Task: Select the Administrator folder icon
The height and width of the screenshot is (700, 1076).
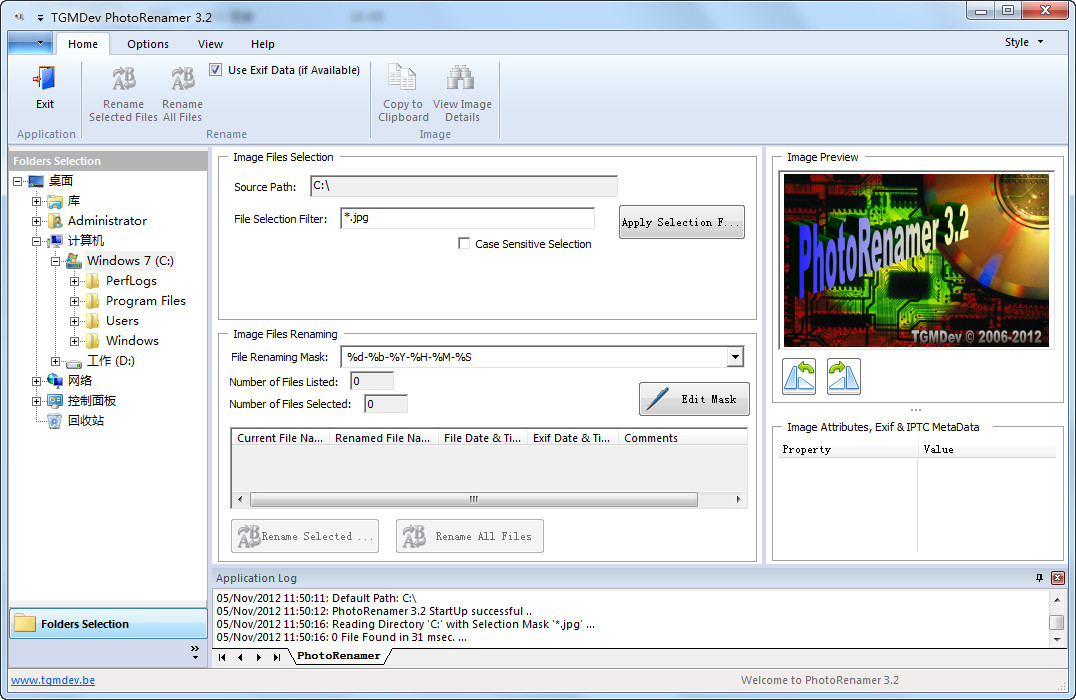Action: [x=55, y=221]
